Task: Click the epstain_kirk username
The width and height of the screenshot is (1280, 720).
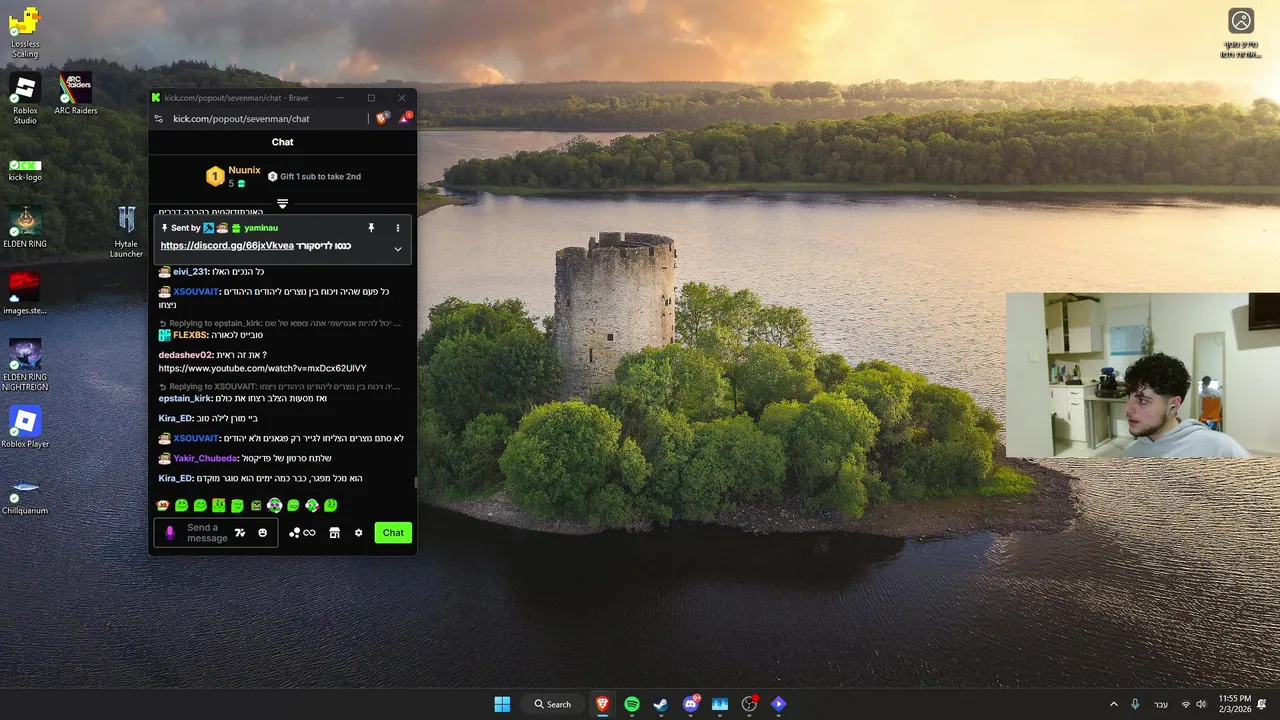Action: (185, 398)
